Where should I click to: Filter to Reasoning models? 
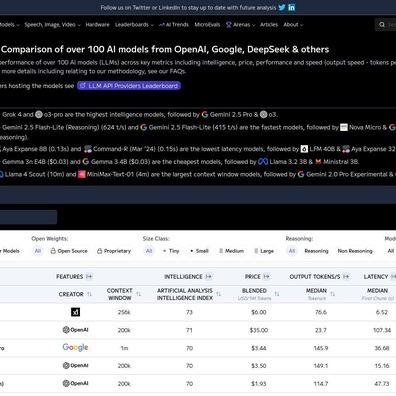316,251
